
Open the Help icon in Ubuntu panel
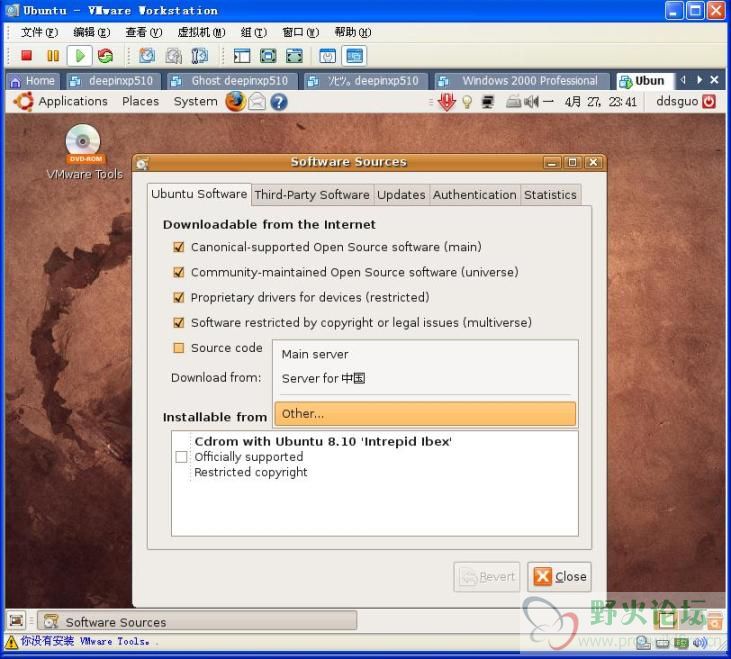[279, 102]
